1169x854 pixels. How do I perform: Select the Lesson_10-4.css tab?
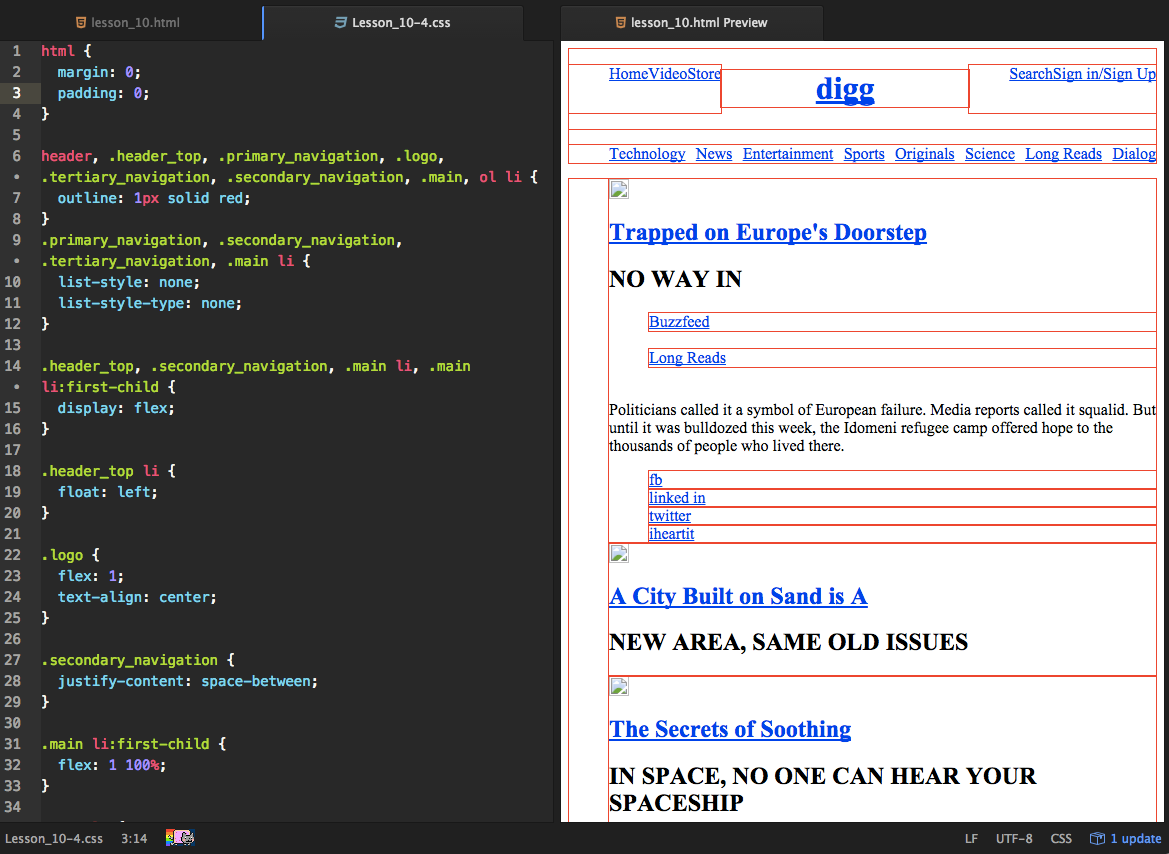pos(393,22)
